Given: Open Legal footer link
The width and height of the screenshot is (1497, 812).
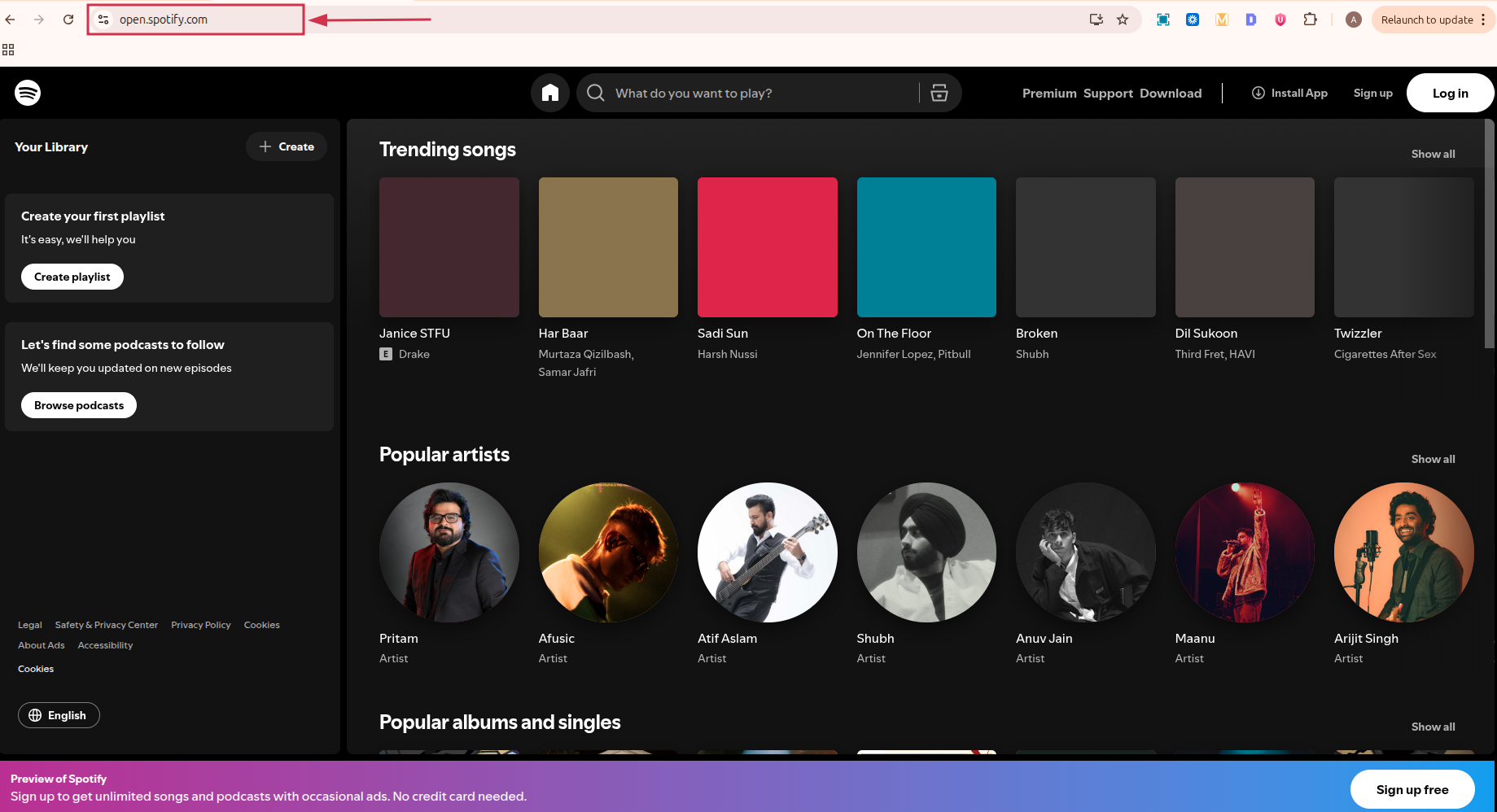Looking at the screenshot, I should tap(30, 625).
